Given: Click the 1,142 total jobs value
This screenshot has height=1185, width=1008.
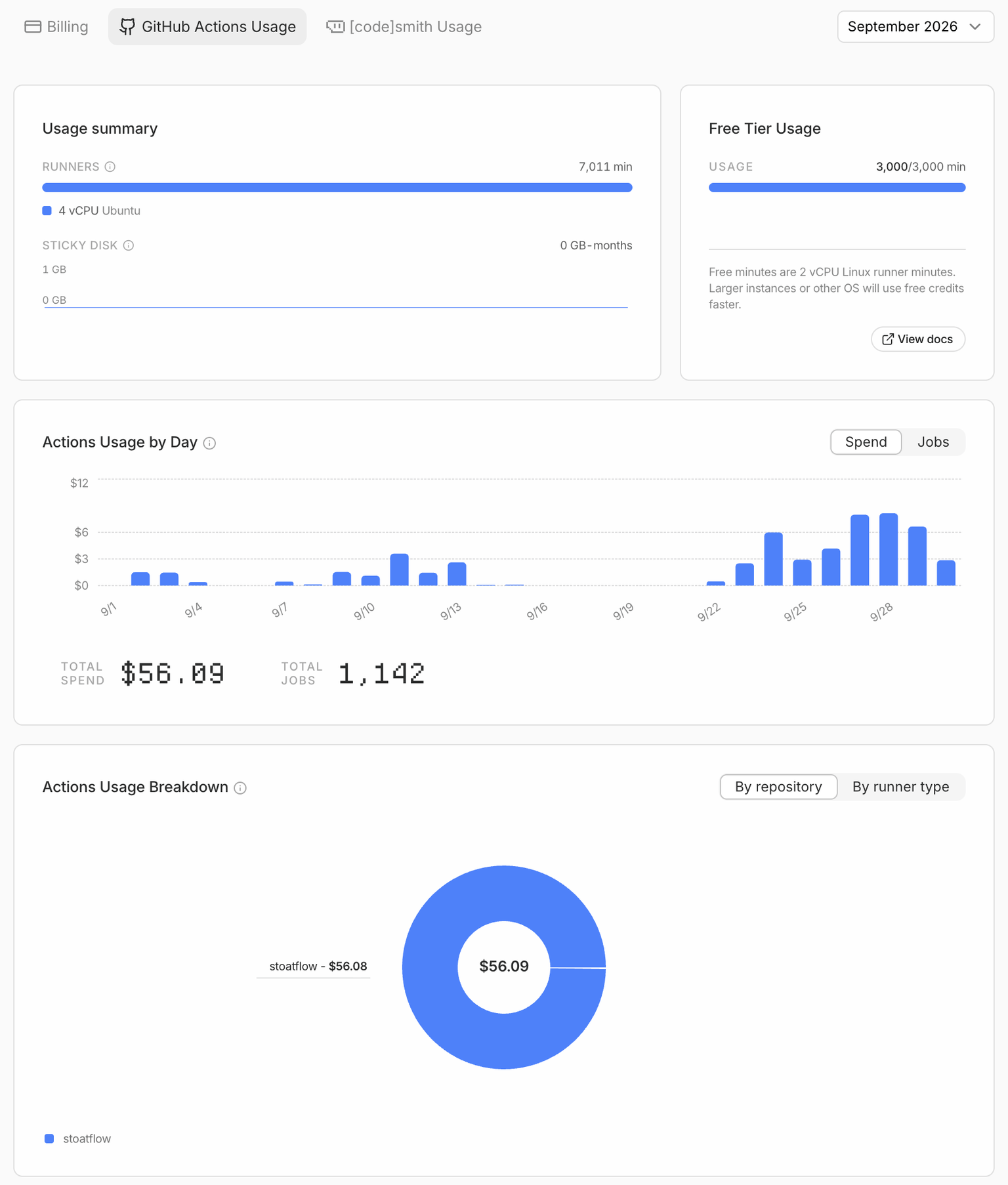Looking at the screenshot, I should 381,674.
